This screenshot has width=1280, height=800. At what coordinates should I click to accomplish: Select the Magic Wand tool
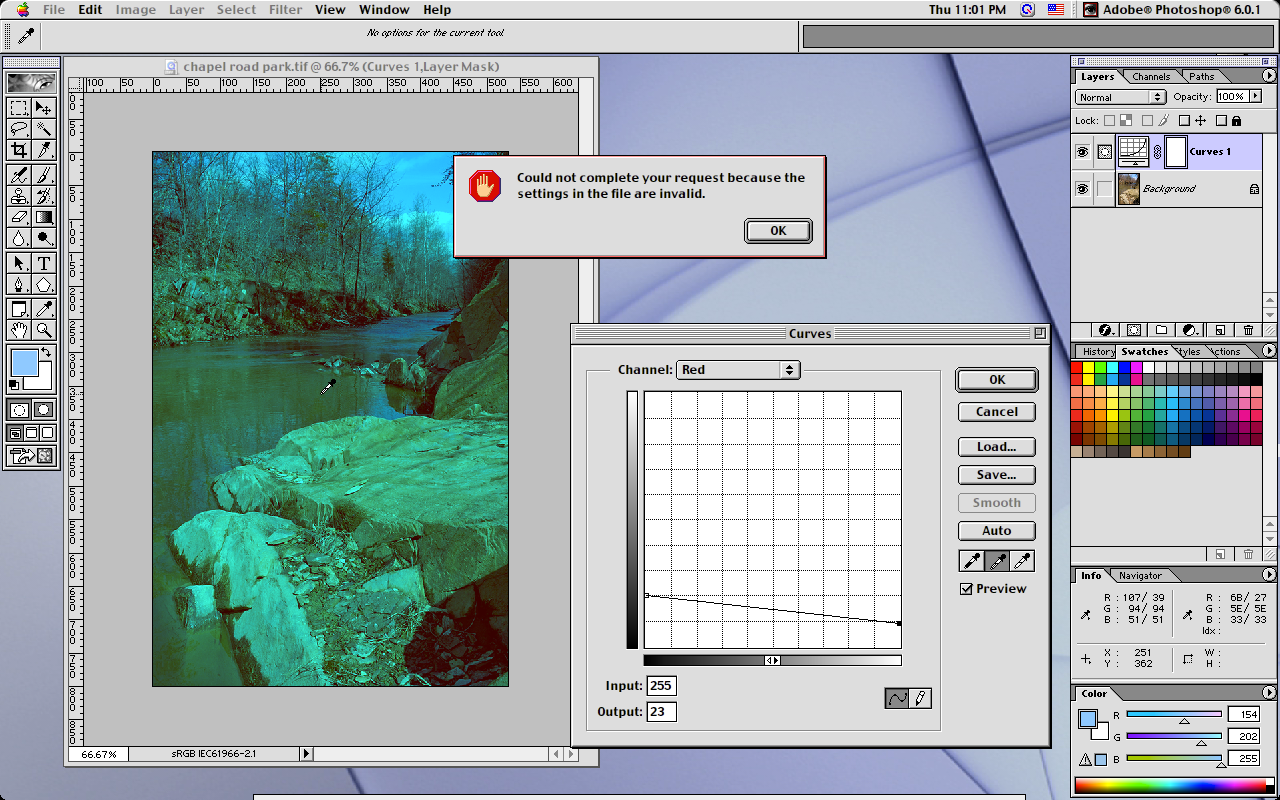(x=44, y=128)
